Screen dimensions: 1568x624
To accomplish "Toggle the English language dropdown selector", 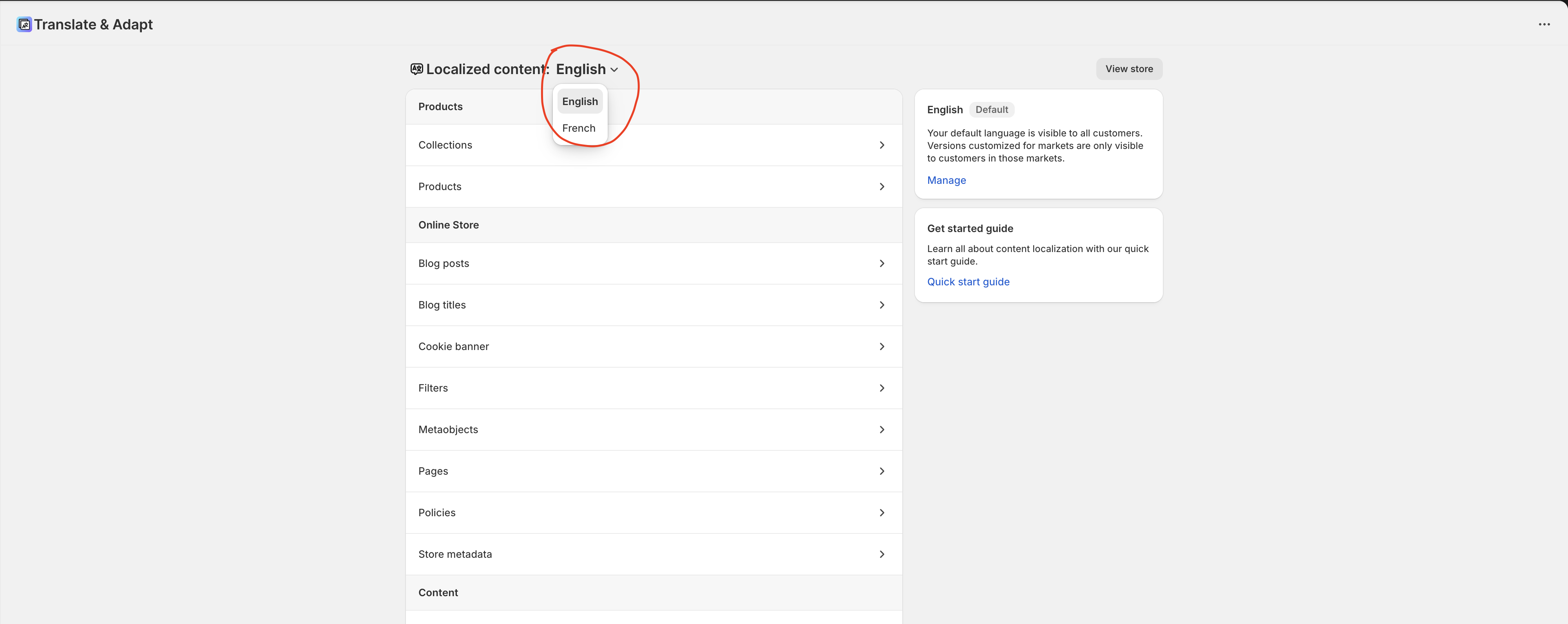I will (587, 69).
